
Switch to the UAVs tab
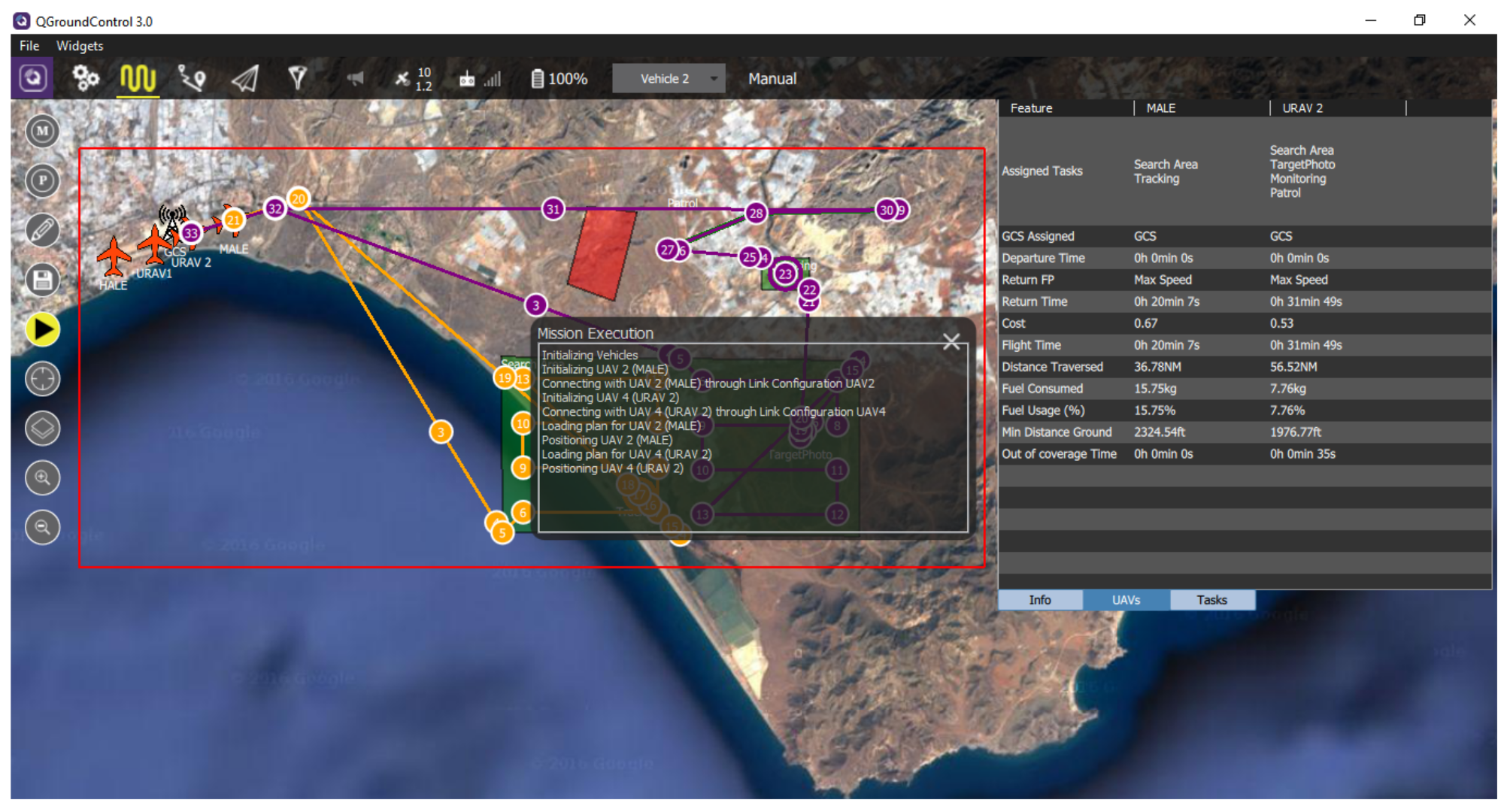pos(1126,599)
